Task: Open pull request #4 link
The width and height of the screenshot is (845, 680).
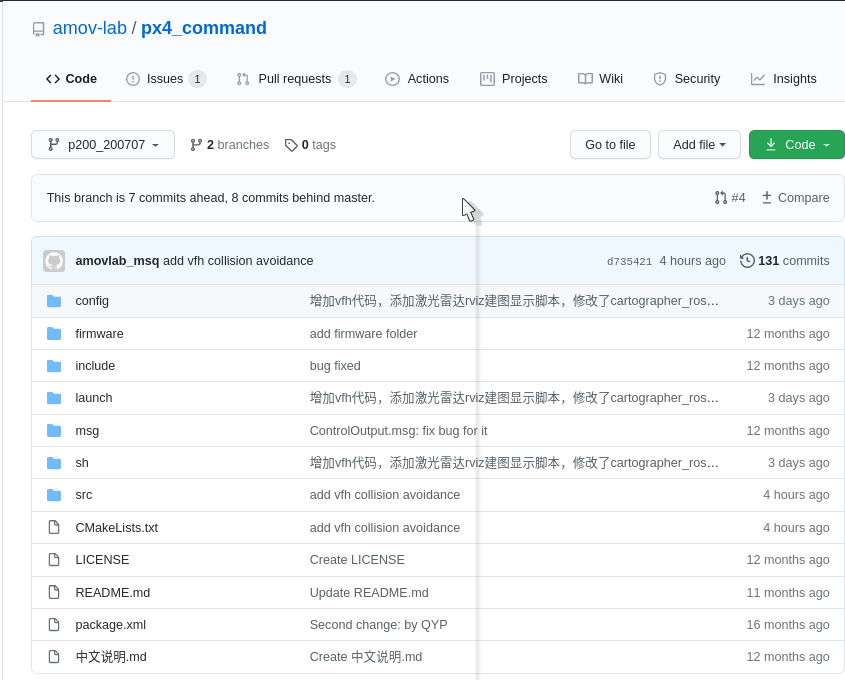Action: coord(730,198)
